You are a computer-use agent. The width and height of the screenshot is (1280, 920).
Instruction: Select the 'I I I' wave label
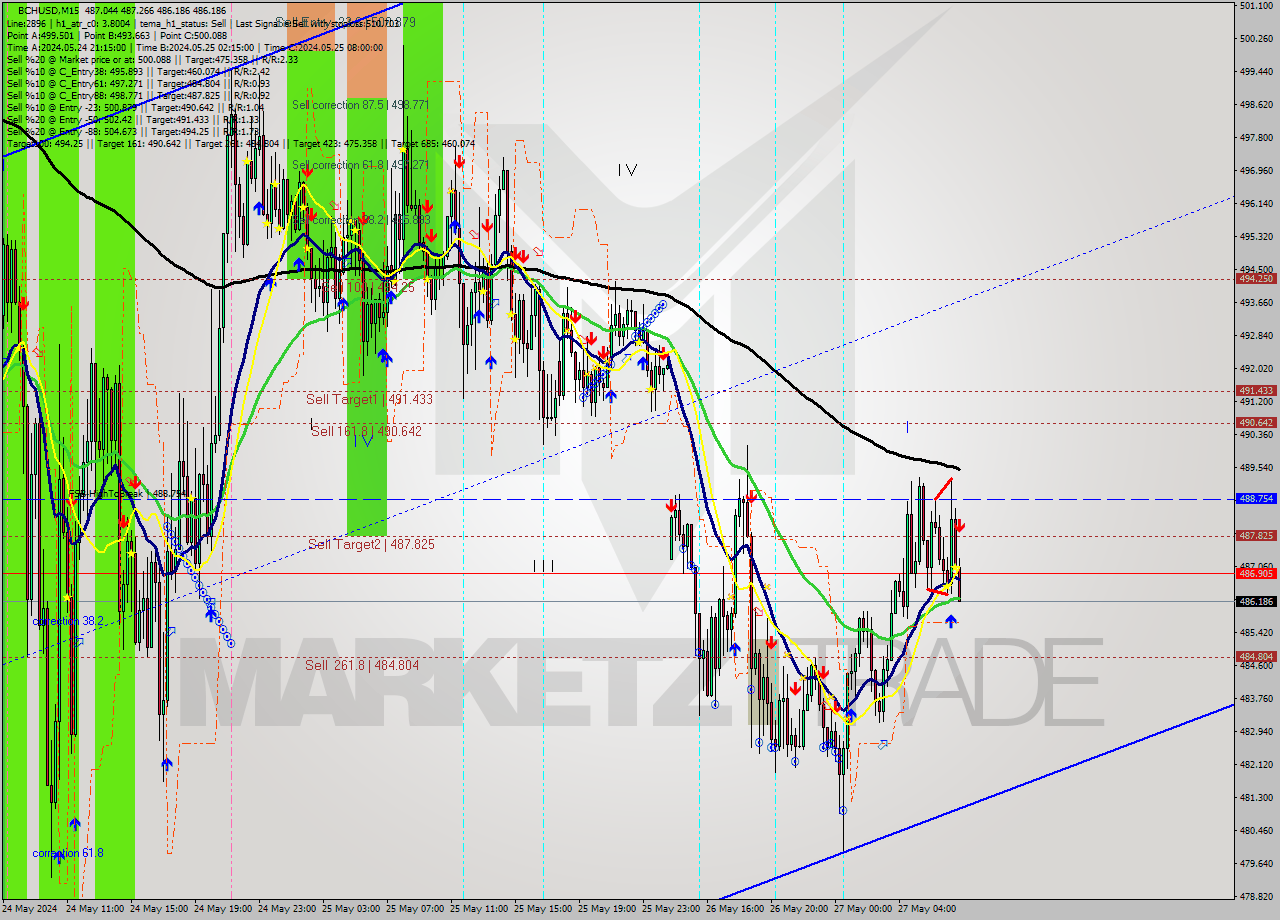pyautogui.click(x=543, y=566)
